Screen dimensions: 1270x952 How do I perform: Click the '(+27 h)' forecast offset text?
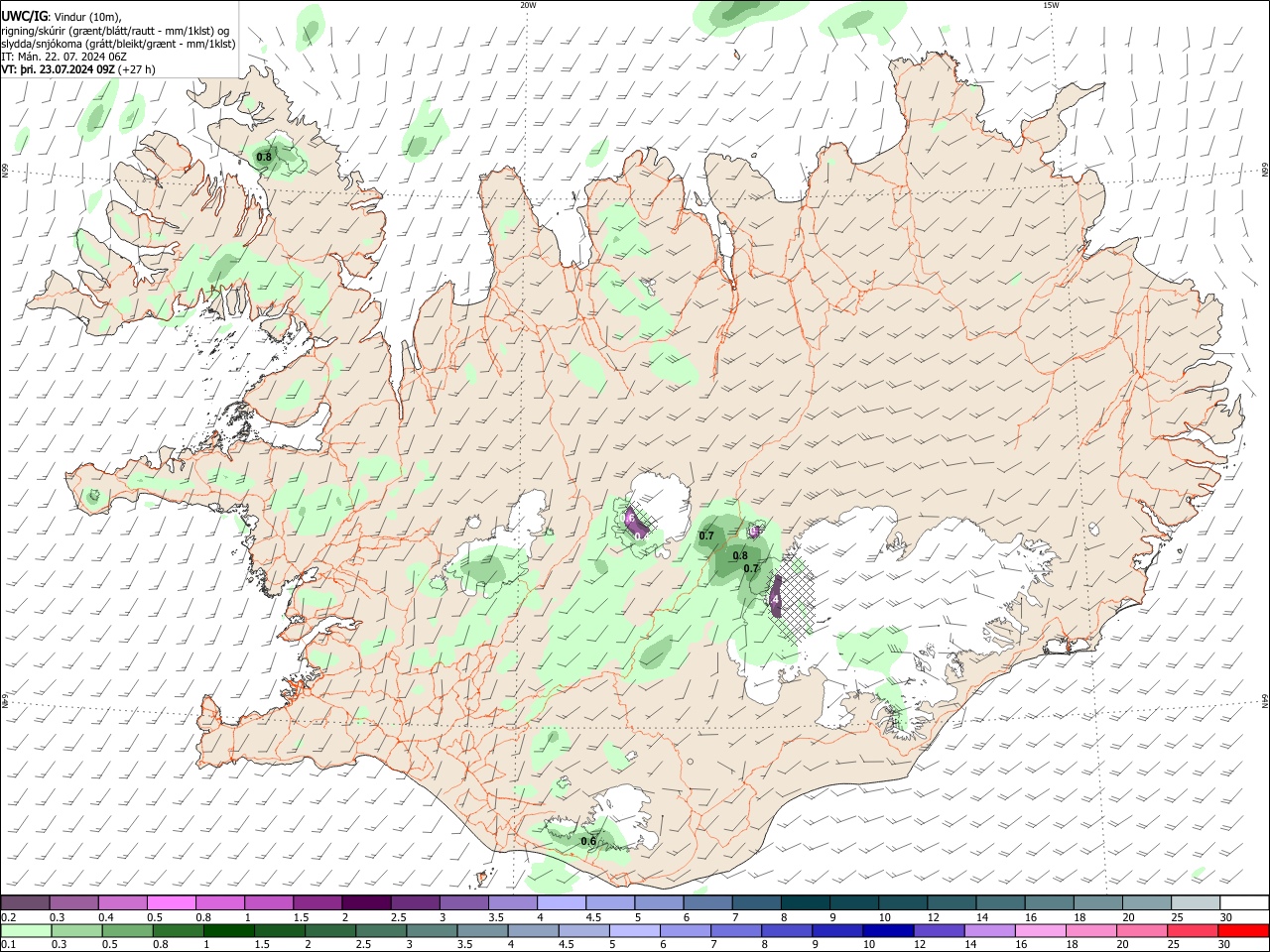click(x=137, y=70)
